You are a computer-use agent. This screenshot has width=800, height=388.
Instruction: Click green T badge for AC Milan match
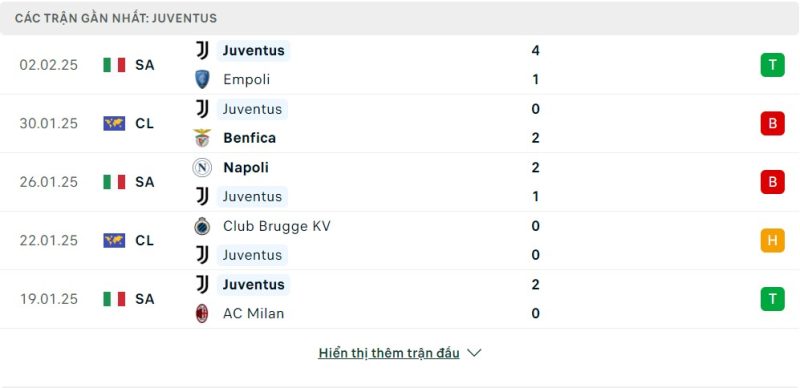click(772, 299)
